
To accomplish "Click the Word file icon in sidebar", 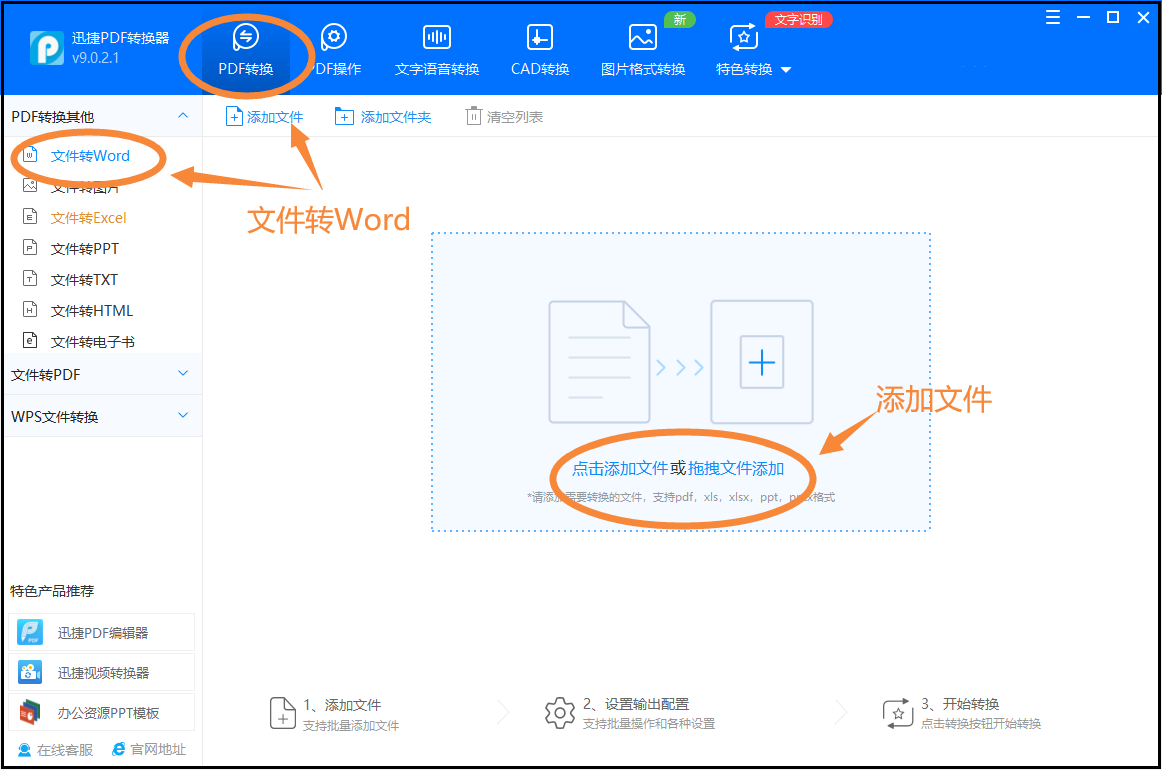I will [30, 155].
